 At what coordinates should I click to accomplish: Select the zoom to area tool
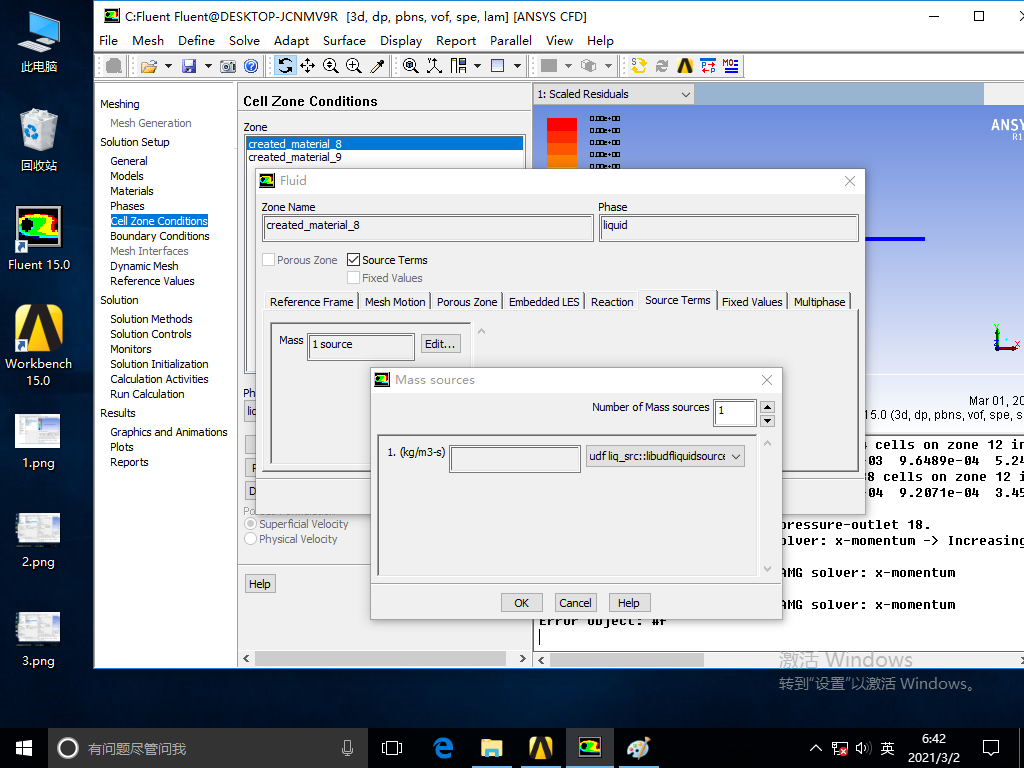(354, 66)
